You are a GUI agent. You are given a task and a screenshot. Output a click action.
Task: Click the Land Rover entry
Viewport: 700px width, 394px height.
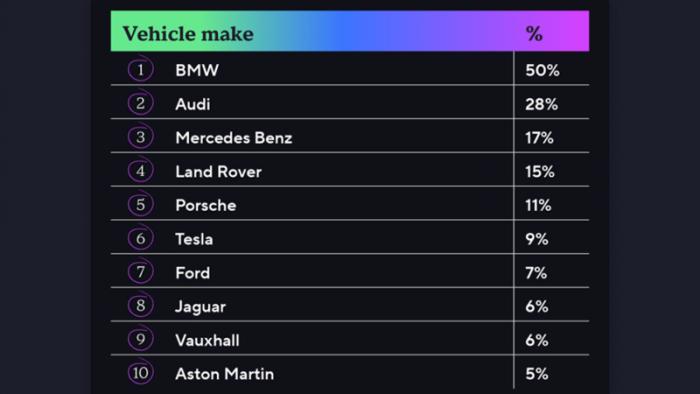[x=218, y=172]
